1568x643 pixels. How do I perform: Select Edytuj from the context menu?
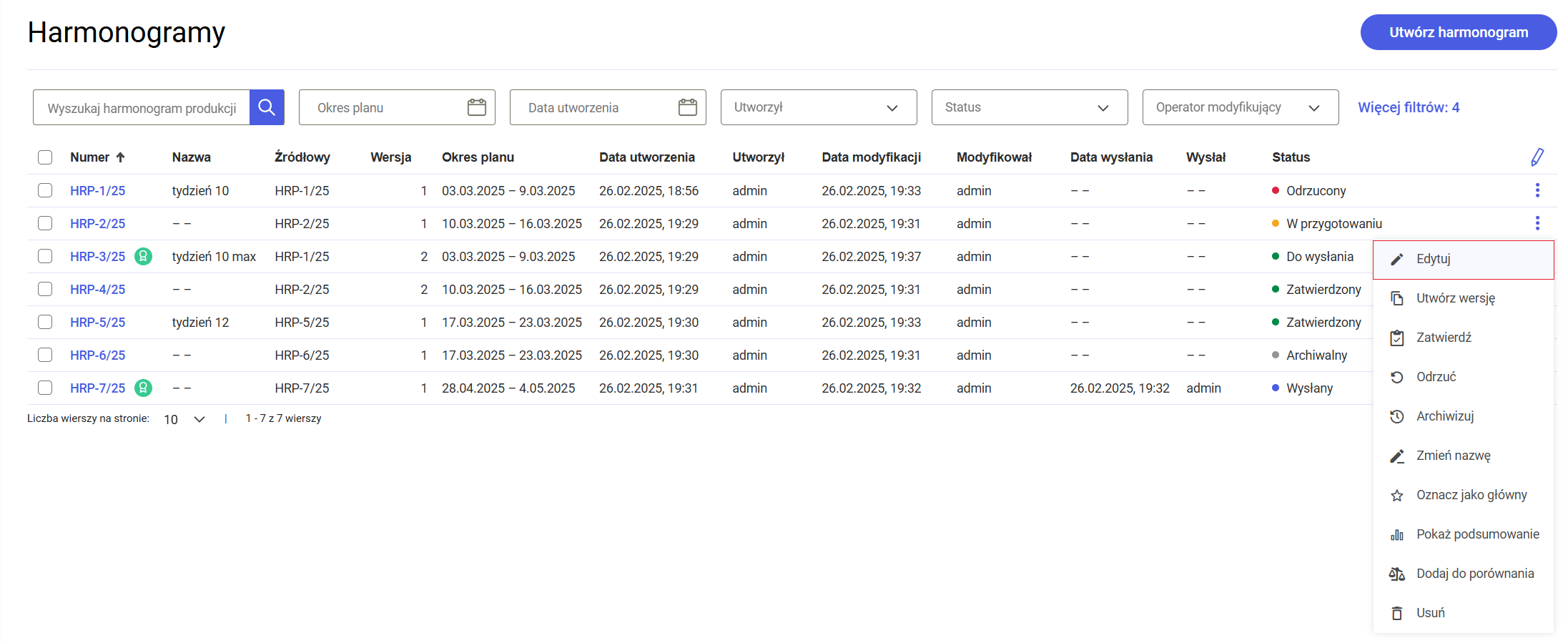point(1463,260)
